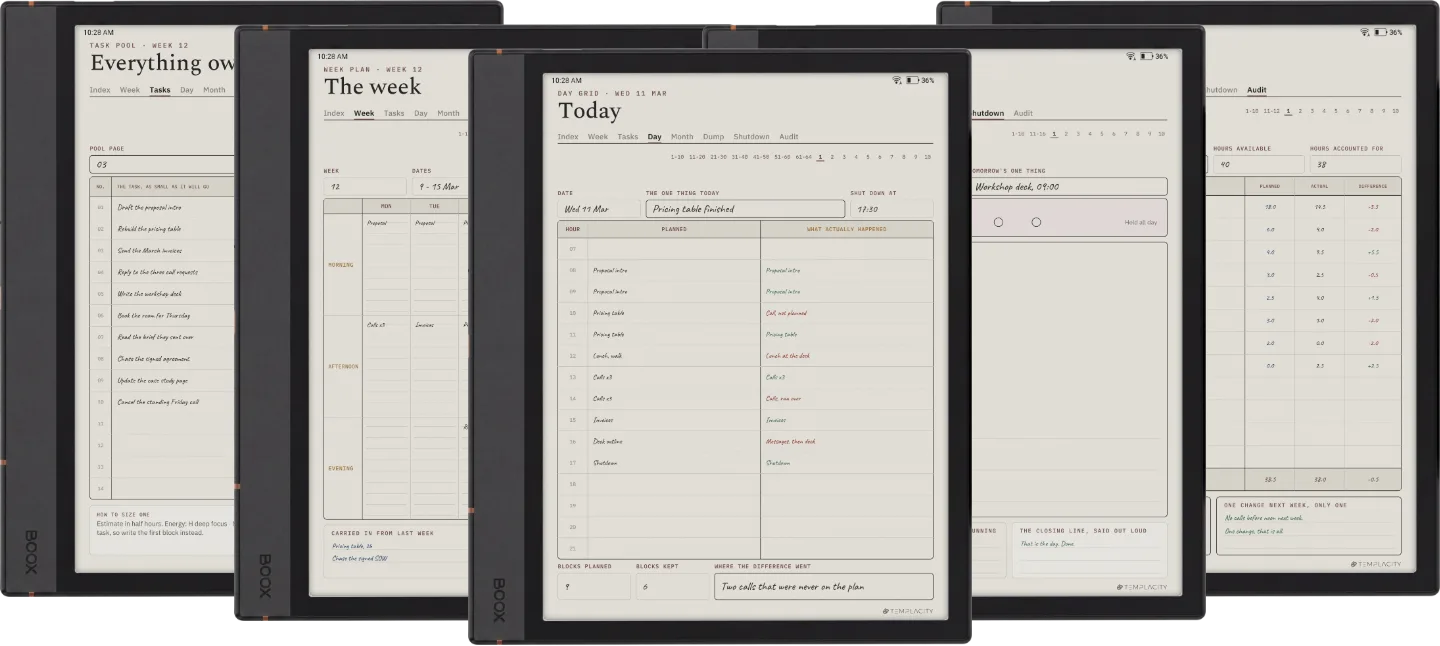
Task: Open the Index tab on the Task pool tablet
Action: pyautogui.click(x=100, y=90)
